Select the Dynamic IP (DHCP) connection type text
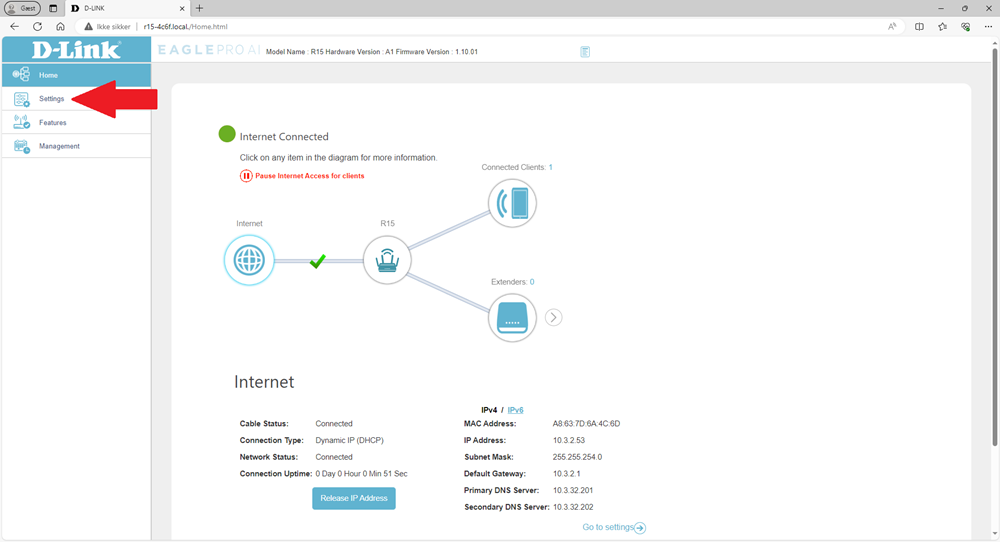The width and height of the screenshot is (1000, 542). 349,440
